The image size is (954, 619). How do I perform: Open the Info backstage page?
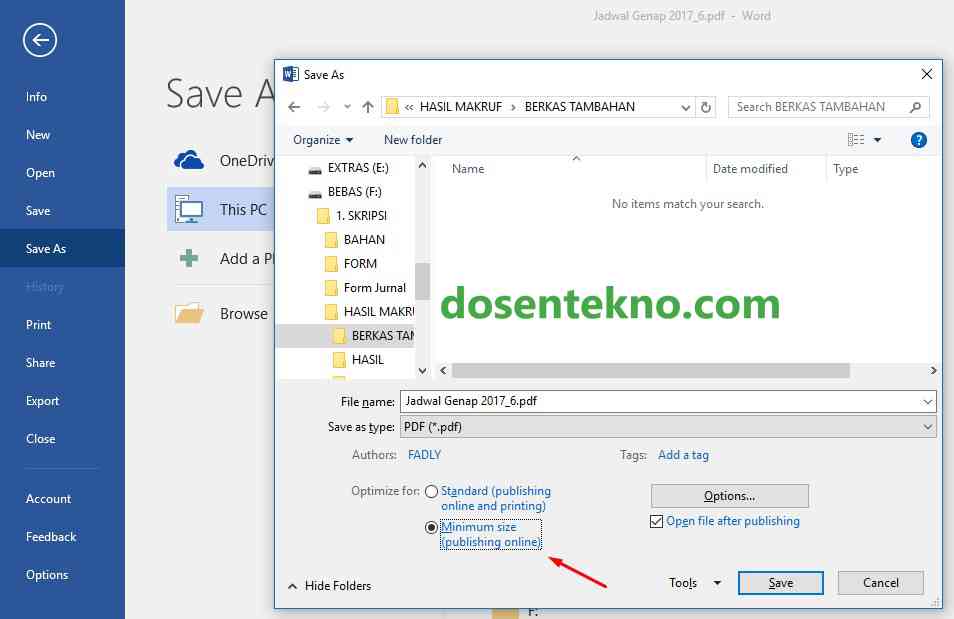pos(37,97)
